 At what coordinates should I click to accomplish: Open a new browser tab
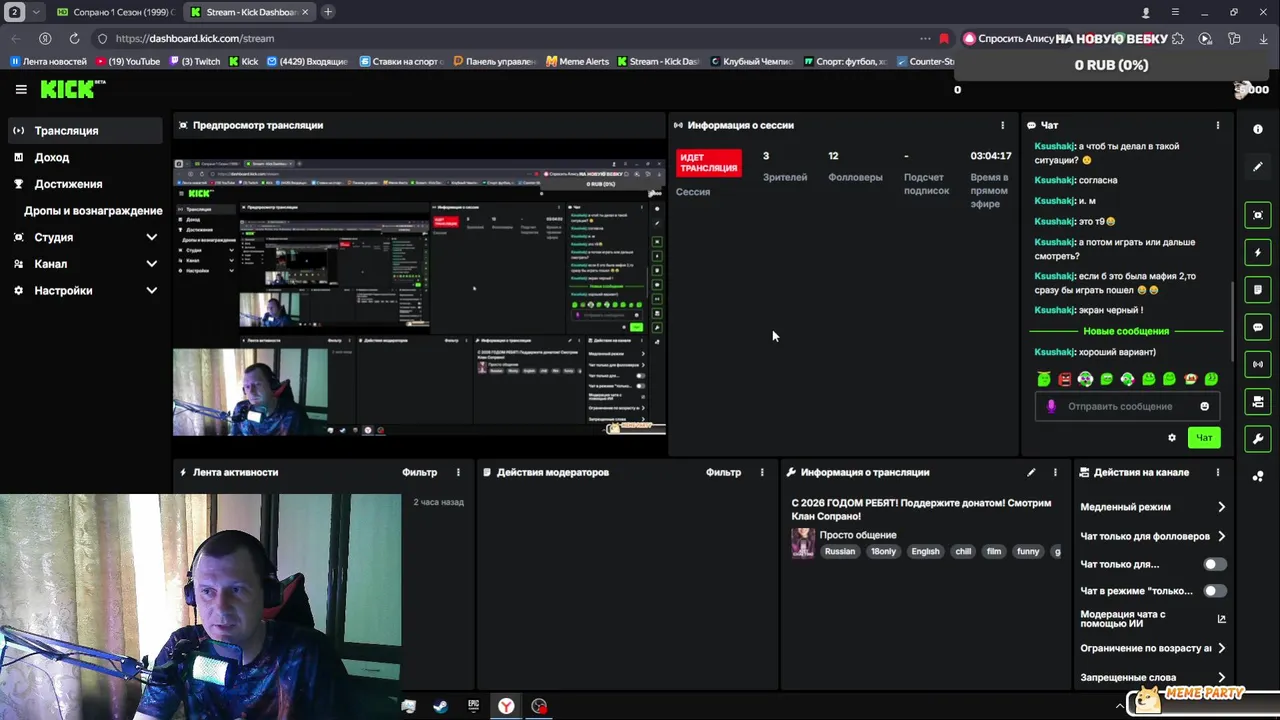click(327, 12)
